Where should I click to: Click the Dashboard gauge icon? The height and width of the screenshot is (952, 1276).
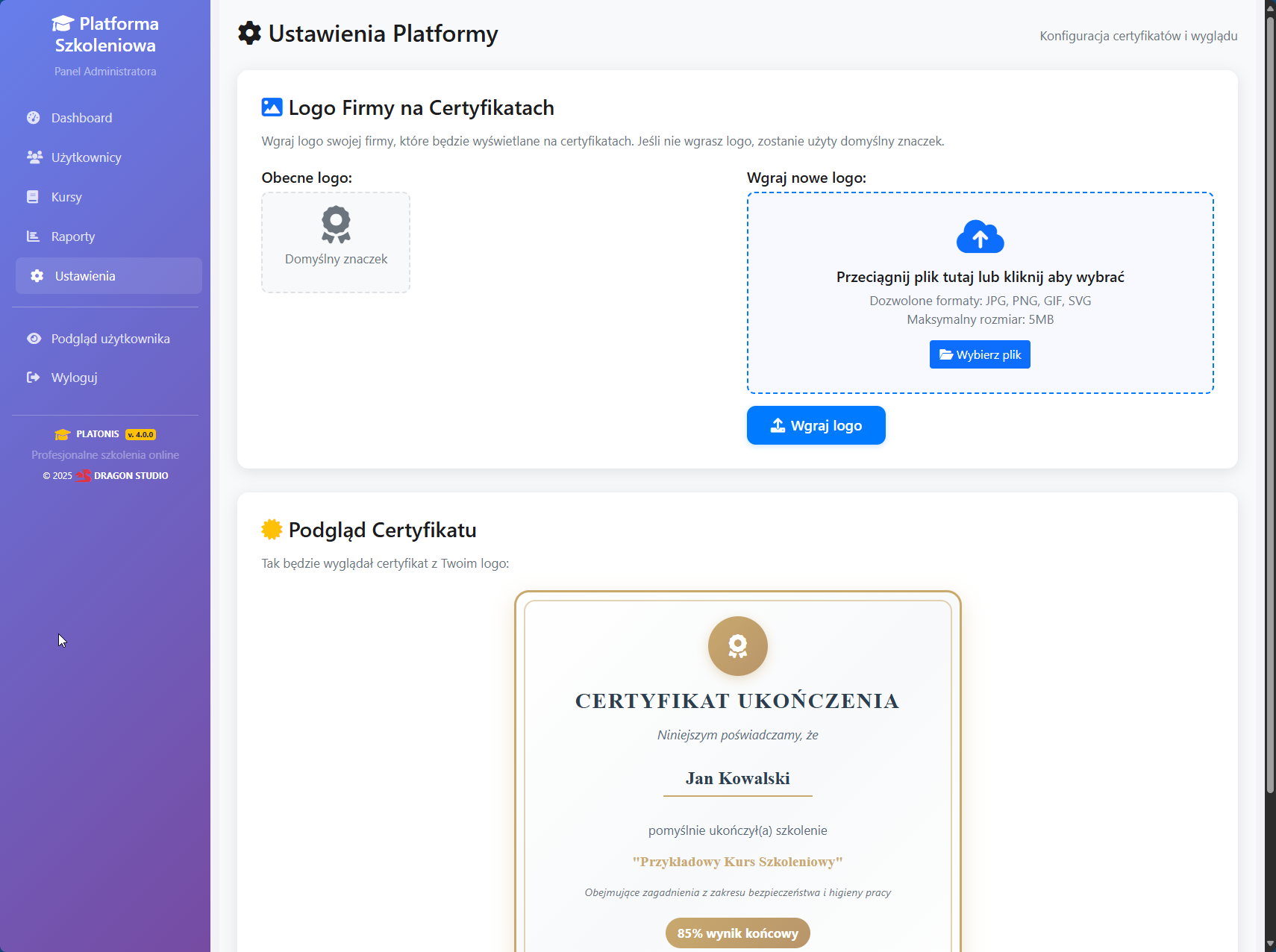34,118
